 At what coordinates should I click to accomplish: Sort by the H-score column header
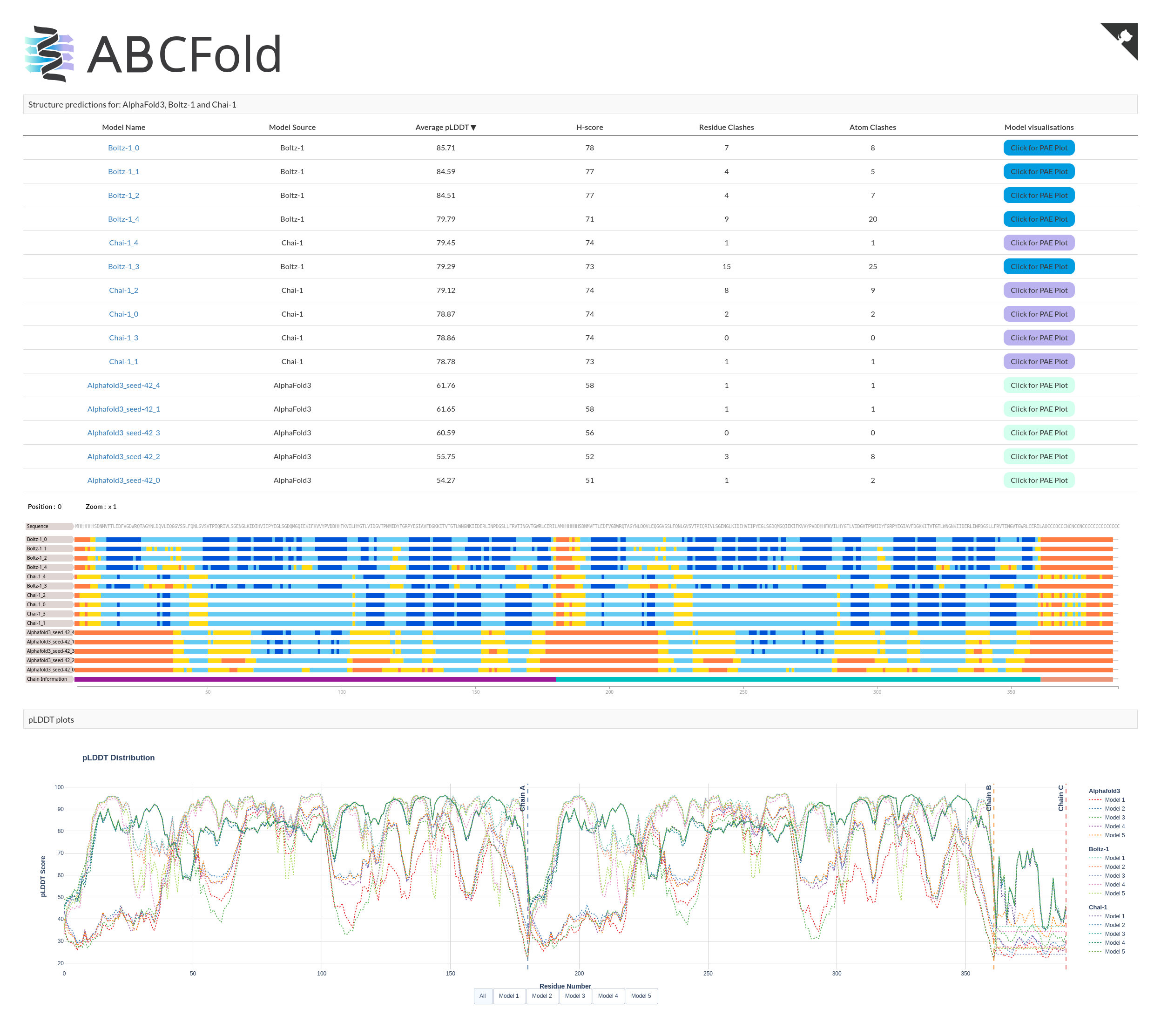point(589,128)
